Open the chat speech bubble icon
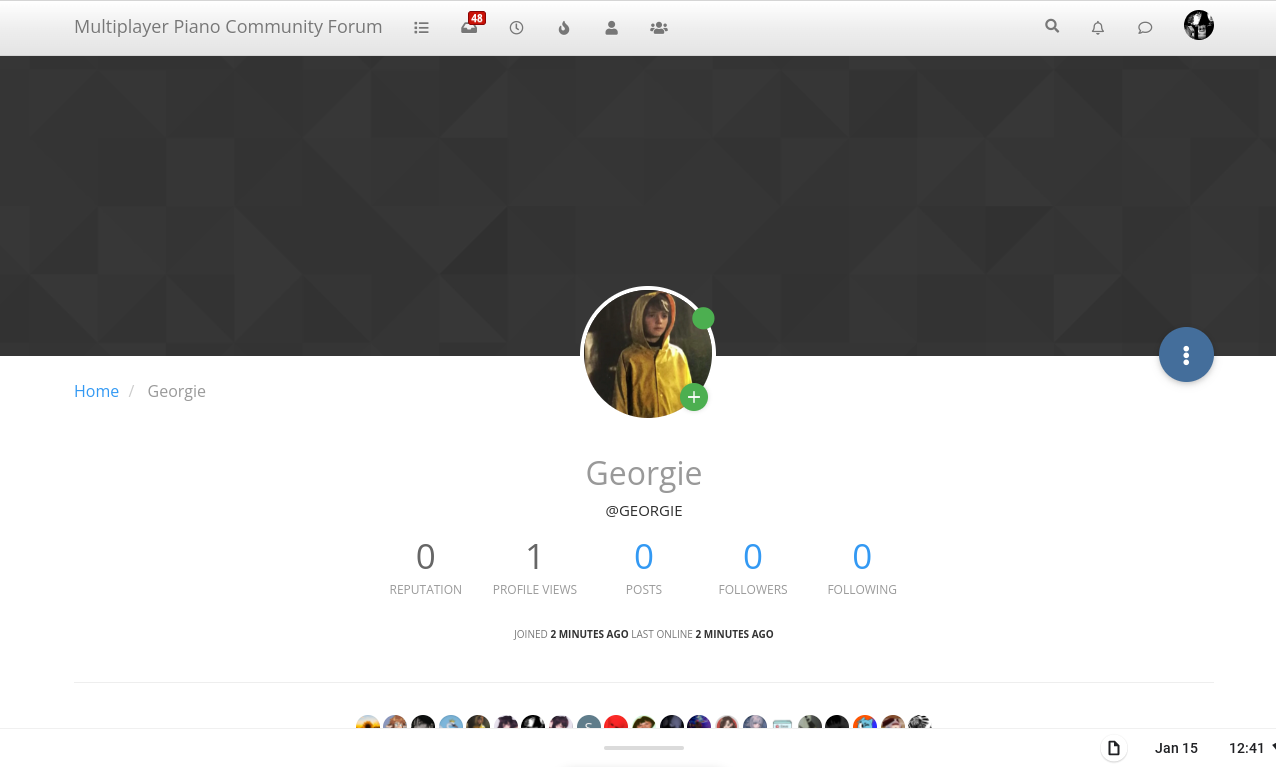The width and height of the screenshot is (1276, 767). pyautogui.click(x=1145, y=28)
